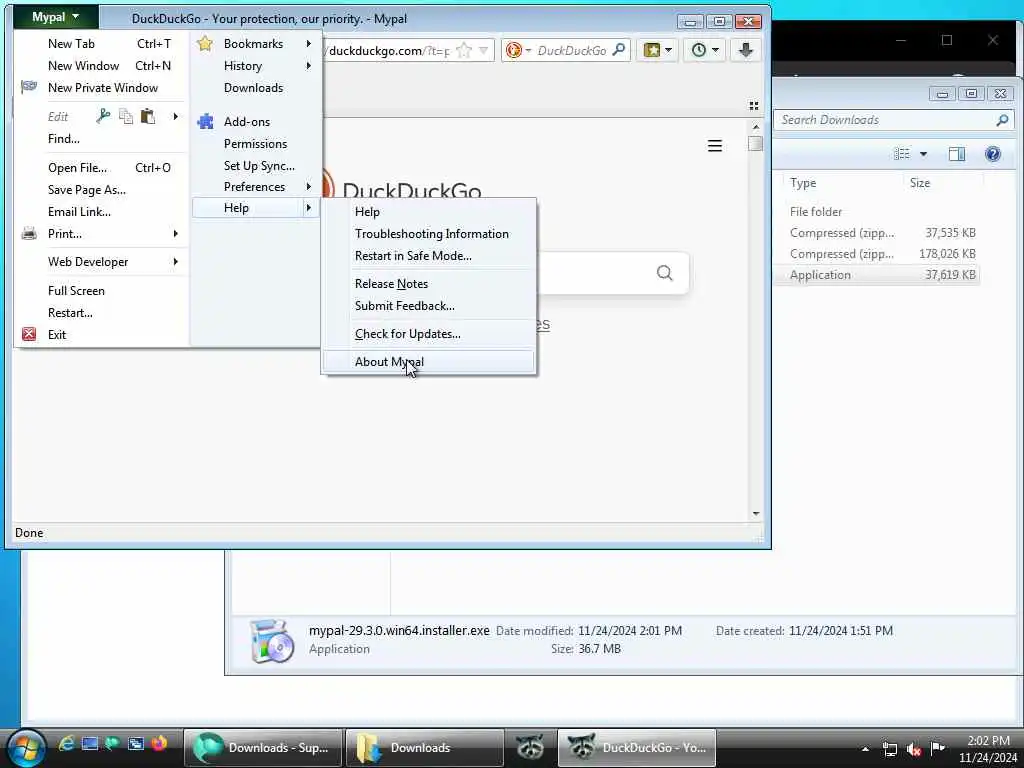Open Downloads from the Mypal menu
Image resolution: width=1024 pixels, height=768 pixels.
253,88
